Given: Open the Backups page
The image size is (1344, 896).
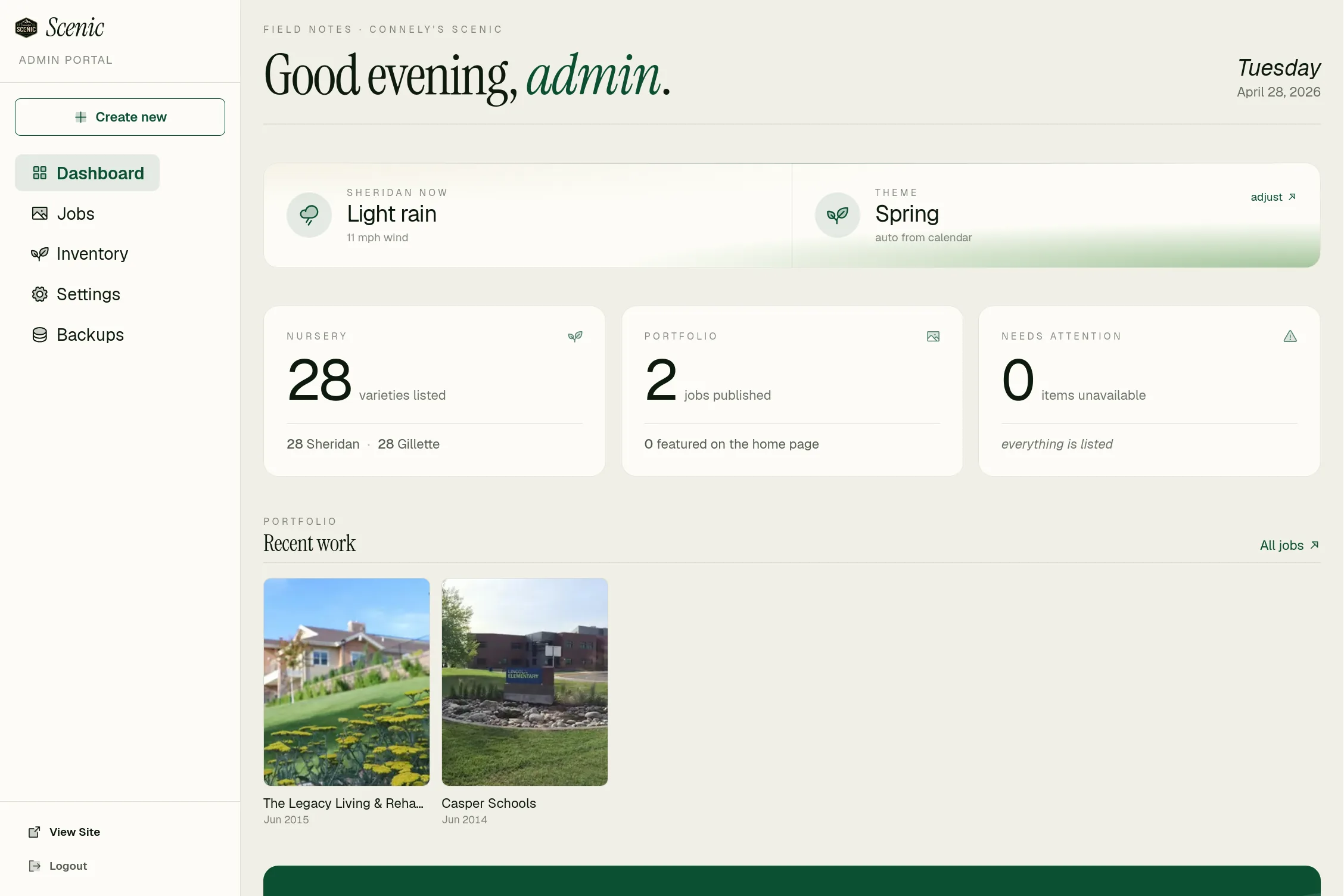Looking at the screenshot, I should (x=77, y=335).
